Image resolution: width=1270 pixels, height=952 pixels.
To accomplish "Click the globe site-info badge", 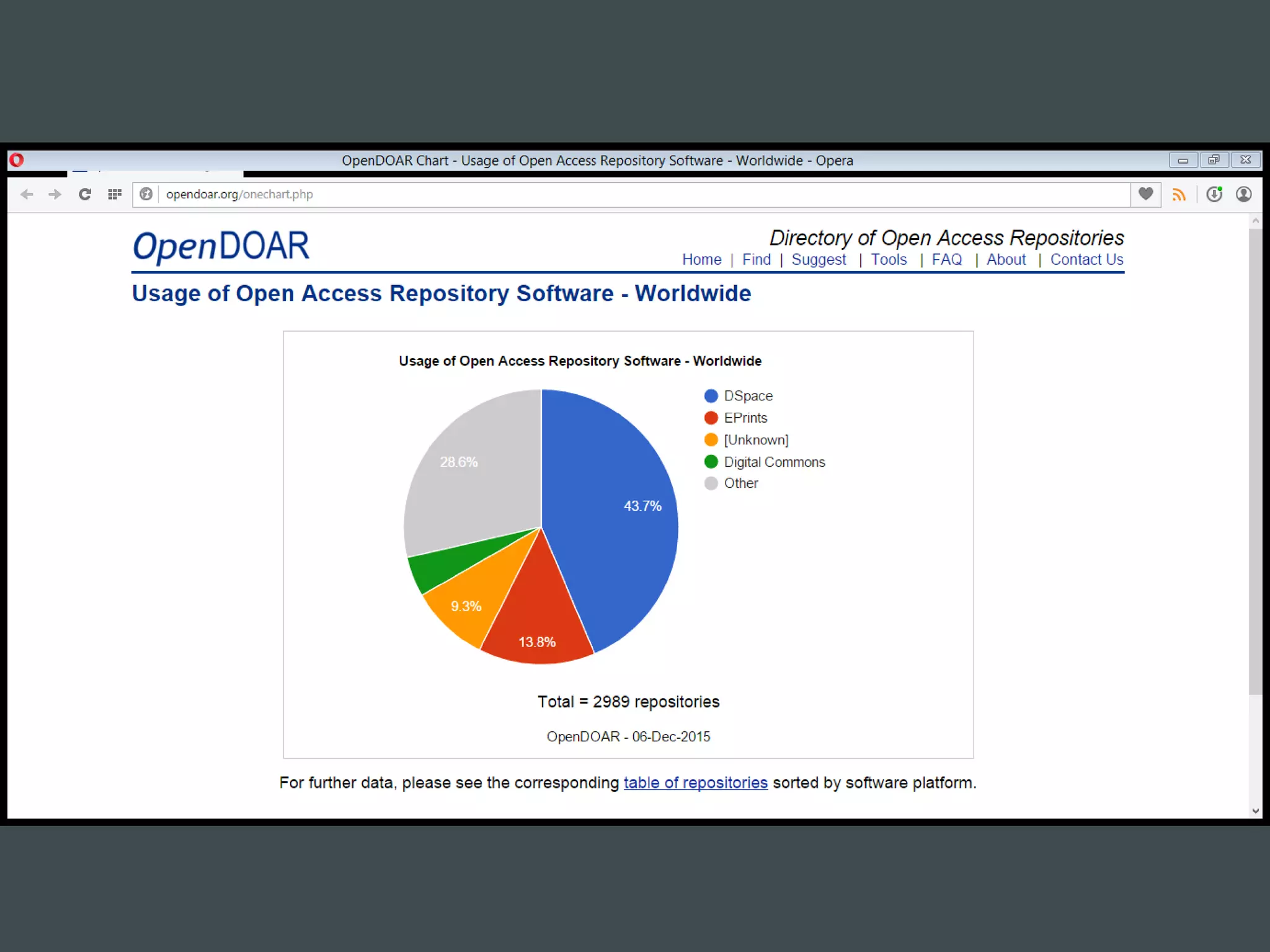I will 146,195.
